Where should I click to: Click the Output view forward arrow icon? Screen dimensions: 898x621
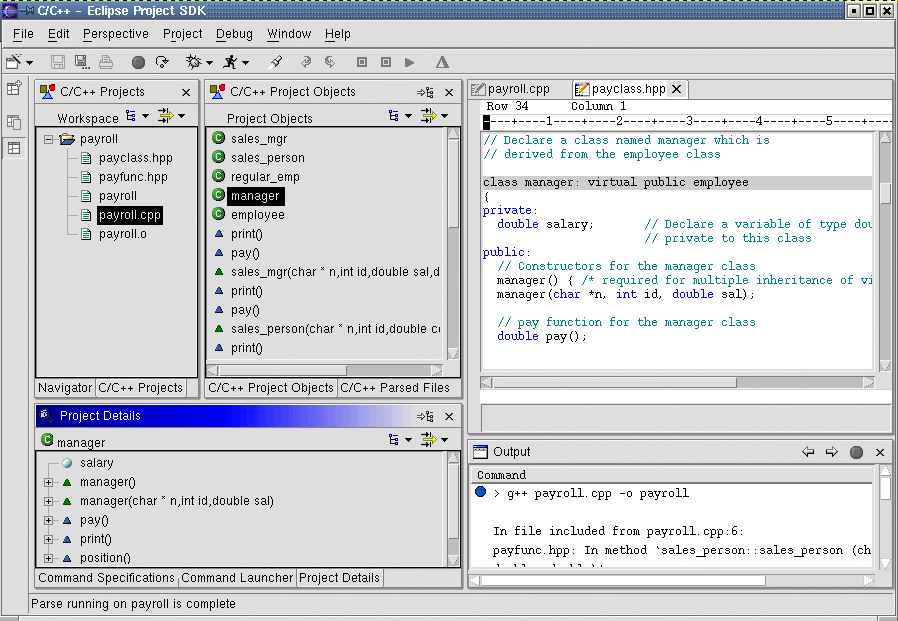(832, 452)
